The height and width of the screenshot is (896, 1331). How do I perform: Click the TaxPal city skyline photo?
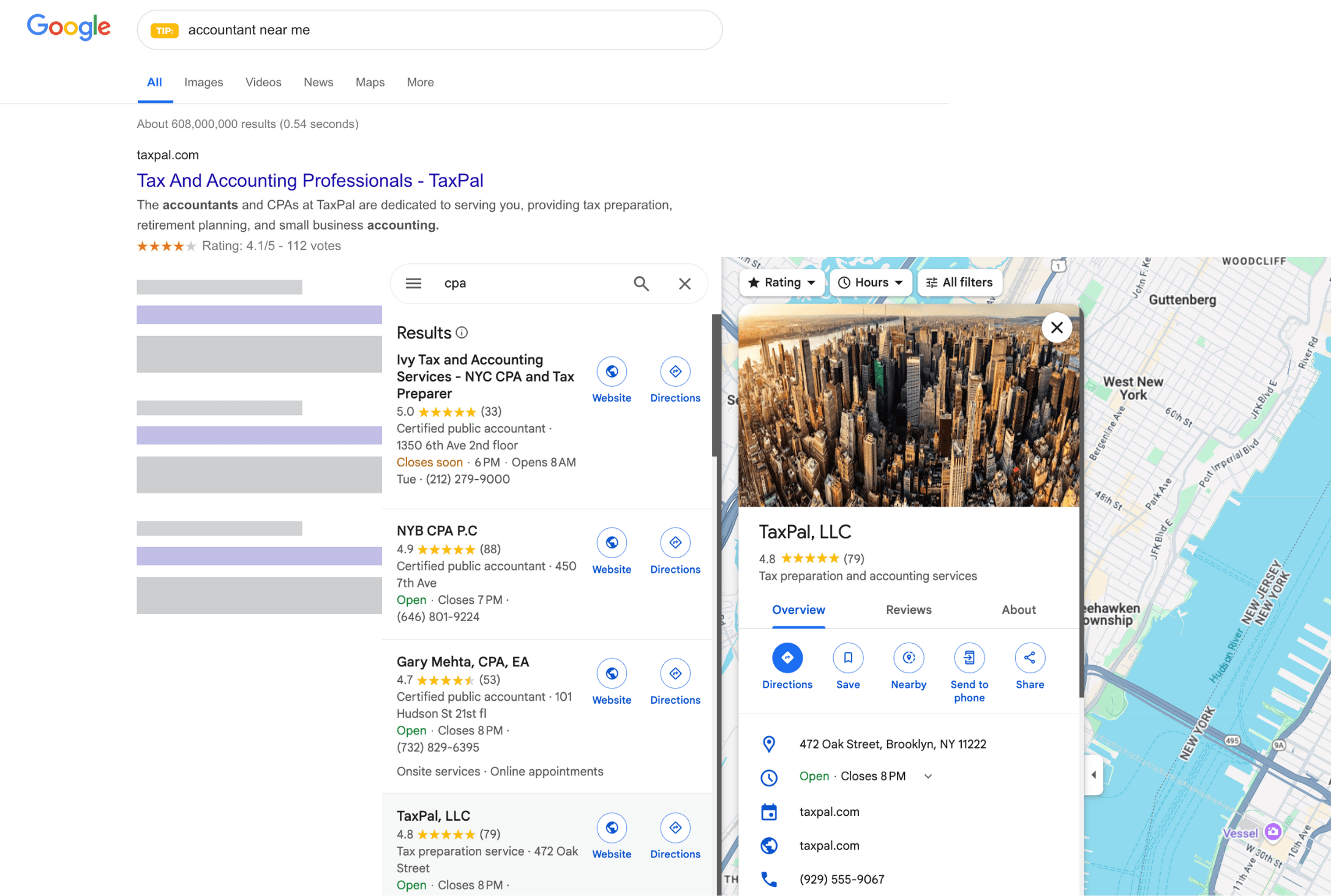click(x=909, y=405)
